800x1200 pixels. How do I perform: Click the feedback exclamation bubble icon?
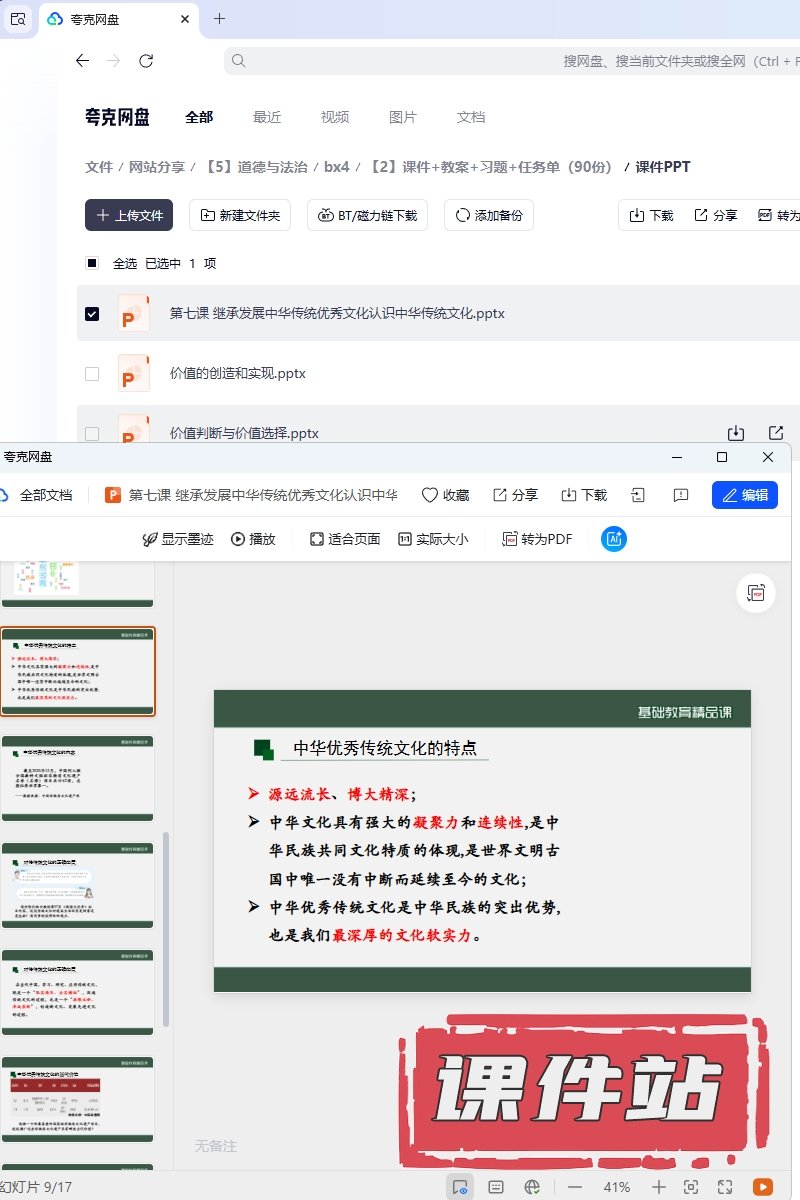(x=681, y=495)
